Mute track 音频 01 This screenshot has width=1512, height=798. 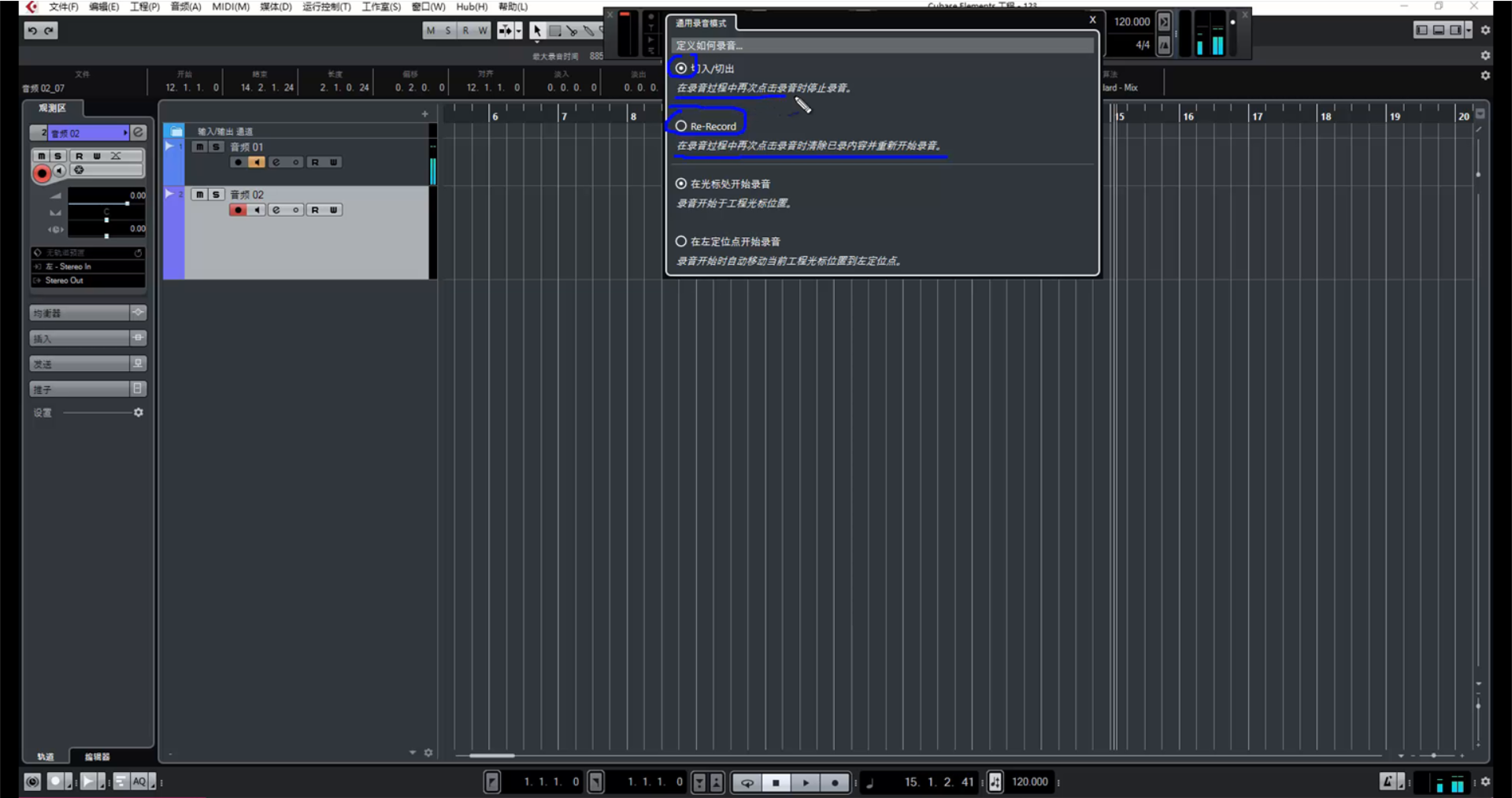[x=200, y=147]
